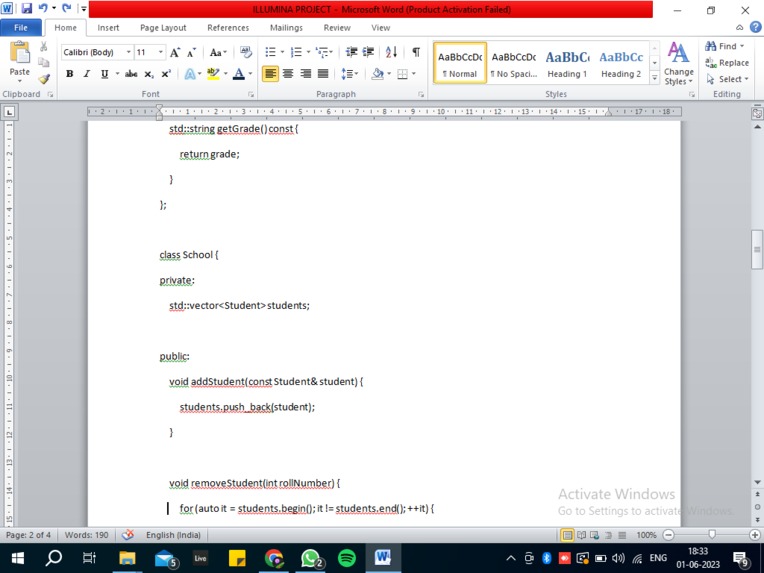
Task: Toggle Center alignment
Action: click(288, 74)
